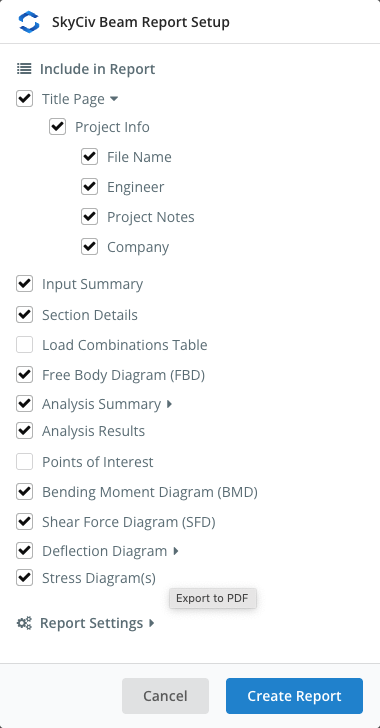Click the SkyCiv logo icon
Viewport: 380px width, 728px height.
point(29,22)
